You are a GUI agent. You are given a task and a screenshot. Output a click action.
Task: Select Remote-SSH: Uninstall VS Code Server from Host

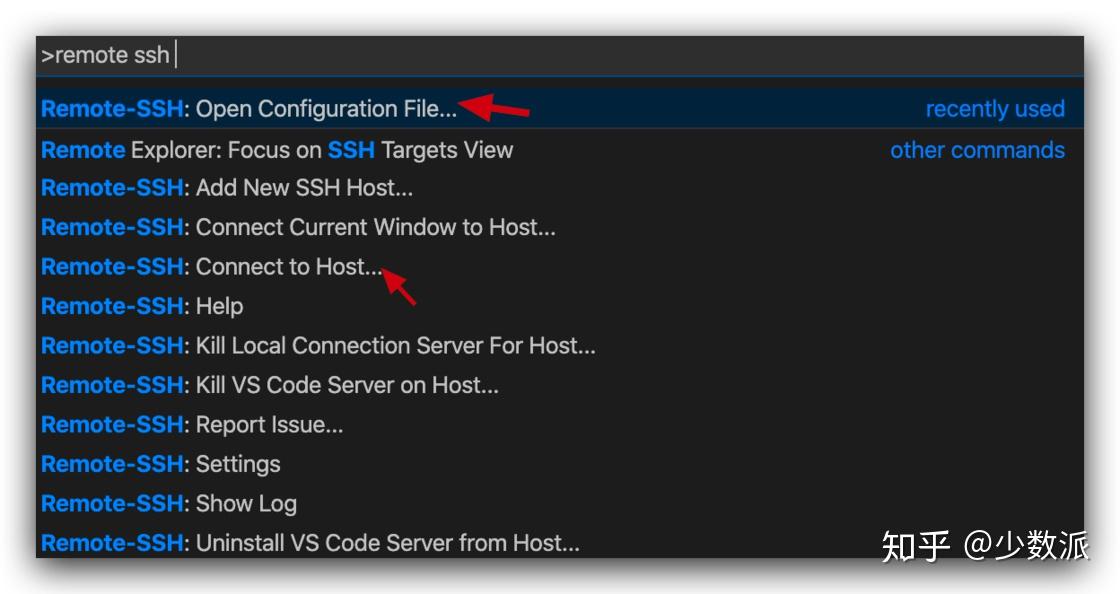click(560, 541)
